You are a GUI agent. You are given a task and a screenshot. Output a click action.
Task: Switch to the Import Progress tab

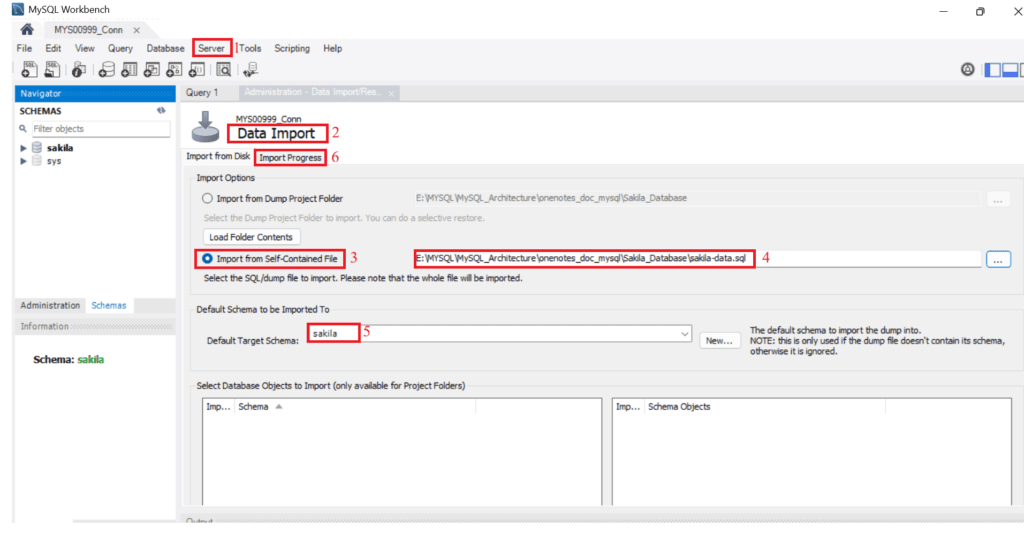coord(291,157)
